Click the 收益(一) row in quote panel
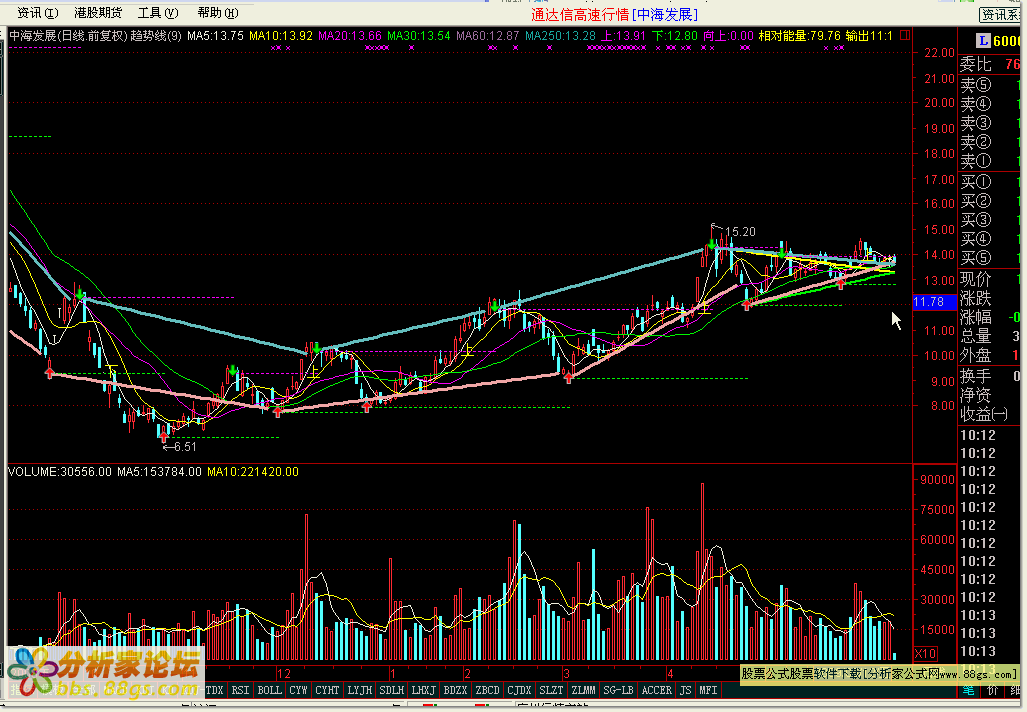Screen dimensions: 1027x712 tap(990, 414)
